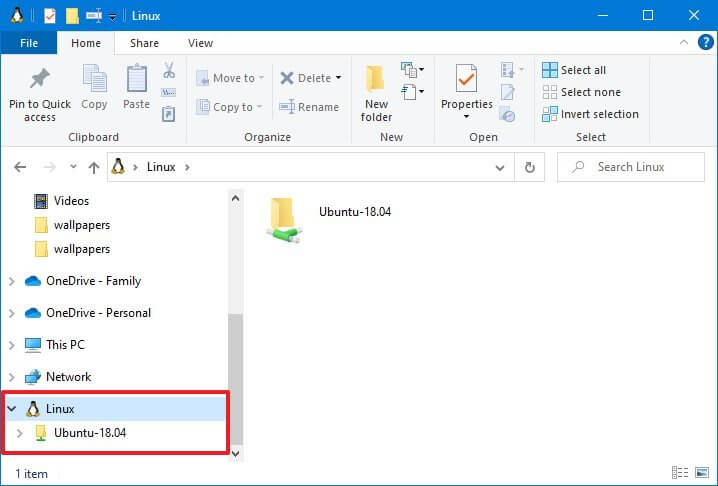718x486 pixels.
Task: Click navigation pane scroll up arrow
Action: coord(235,199)
